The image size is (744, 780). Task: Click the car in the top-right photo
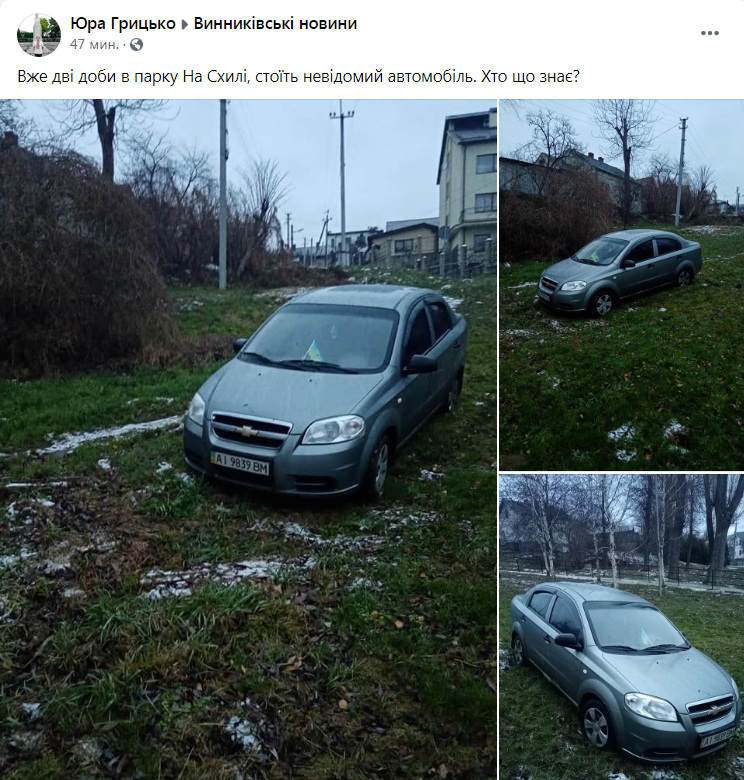click(620, 272)
